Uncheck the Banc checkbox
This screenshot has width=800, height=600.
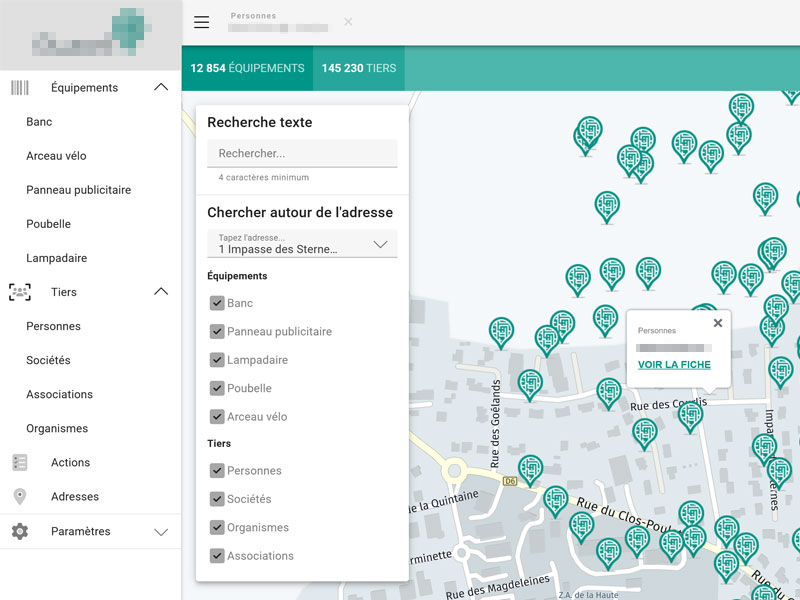click(x=217, y=303)
